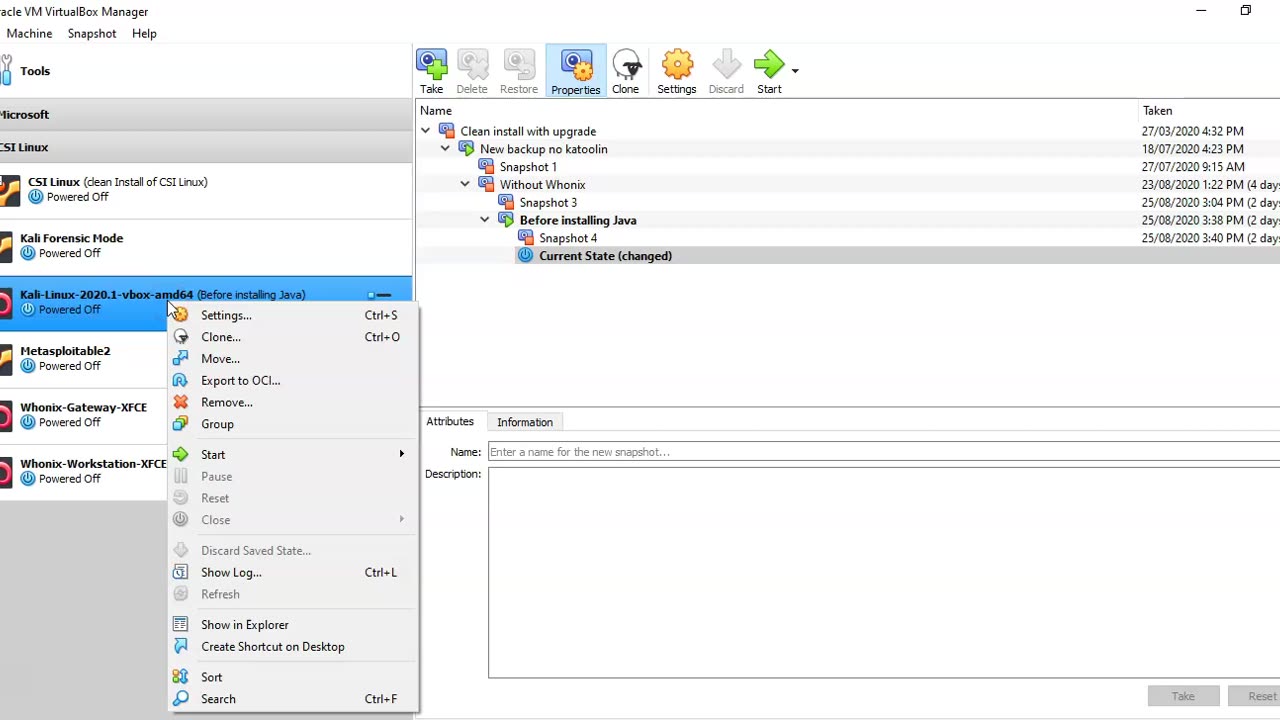Click the Take button below description
Screen dimensions: 1280x720
(x=1183, y=696)
